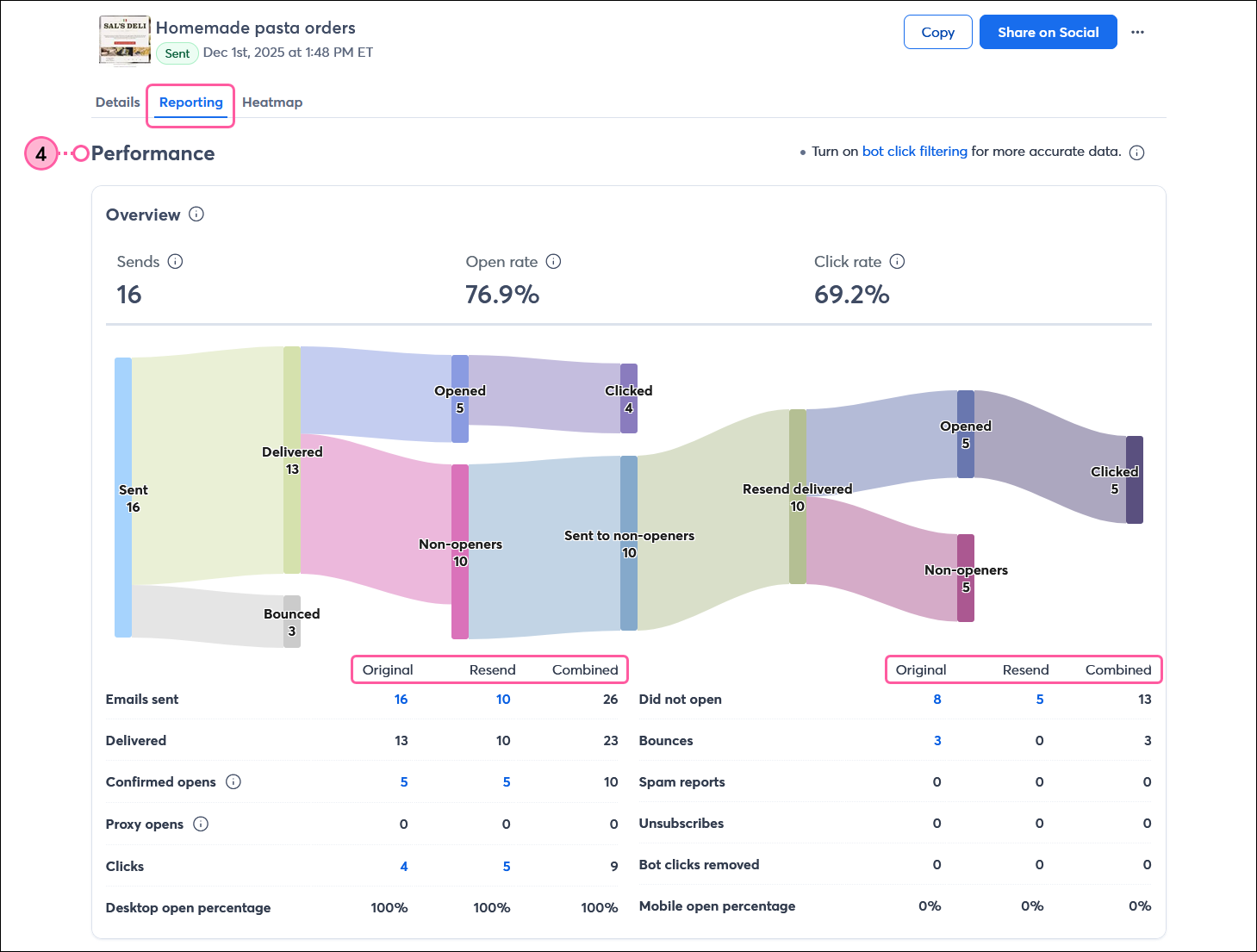Click the 3 original Bounces link
Viewport: 1257px width, 952px height.
937,740
